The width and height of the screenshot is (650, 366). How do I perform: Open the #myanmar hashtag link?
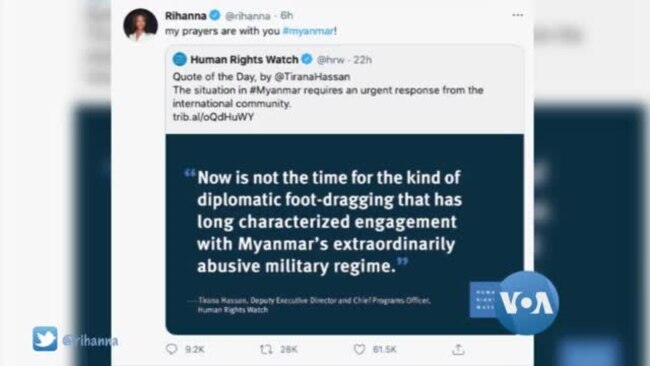click(x=308, y=31)
